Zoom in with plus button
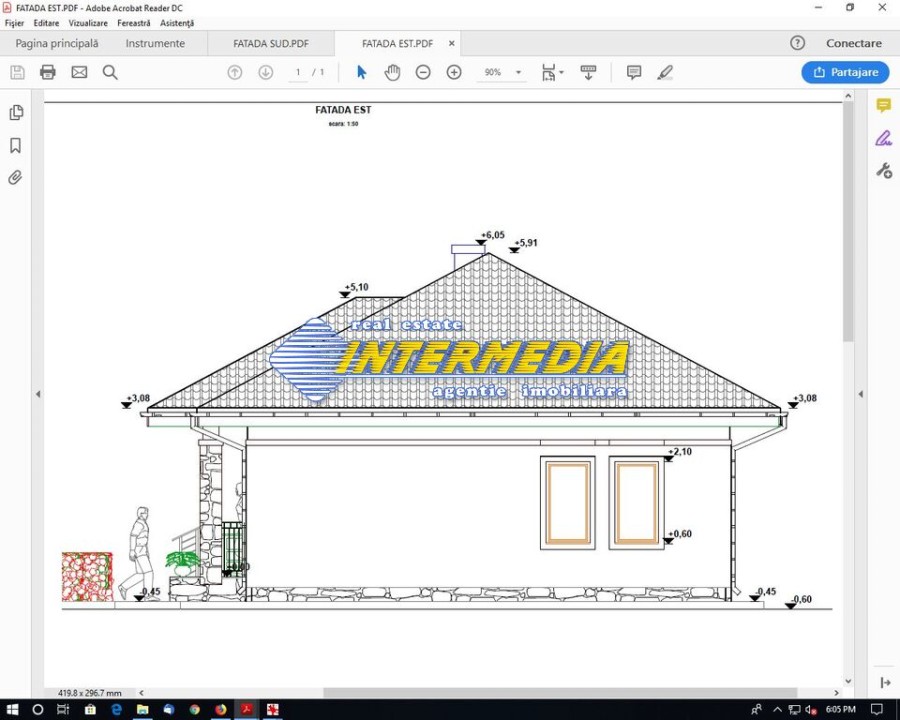Screen dimensions: 900x720 click(x=454, y=72)
